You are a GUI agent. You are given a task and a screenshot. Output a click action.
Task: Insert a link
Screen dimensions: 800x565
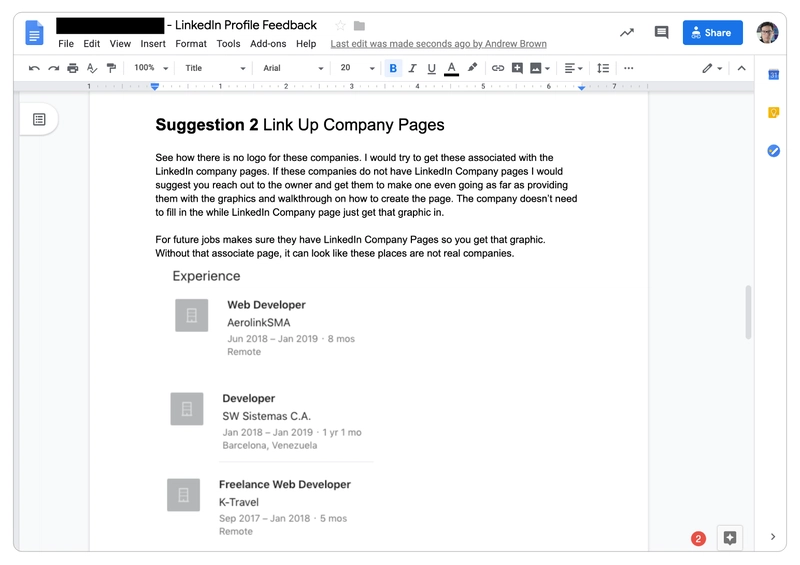pos(497,68)
